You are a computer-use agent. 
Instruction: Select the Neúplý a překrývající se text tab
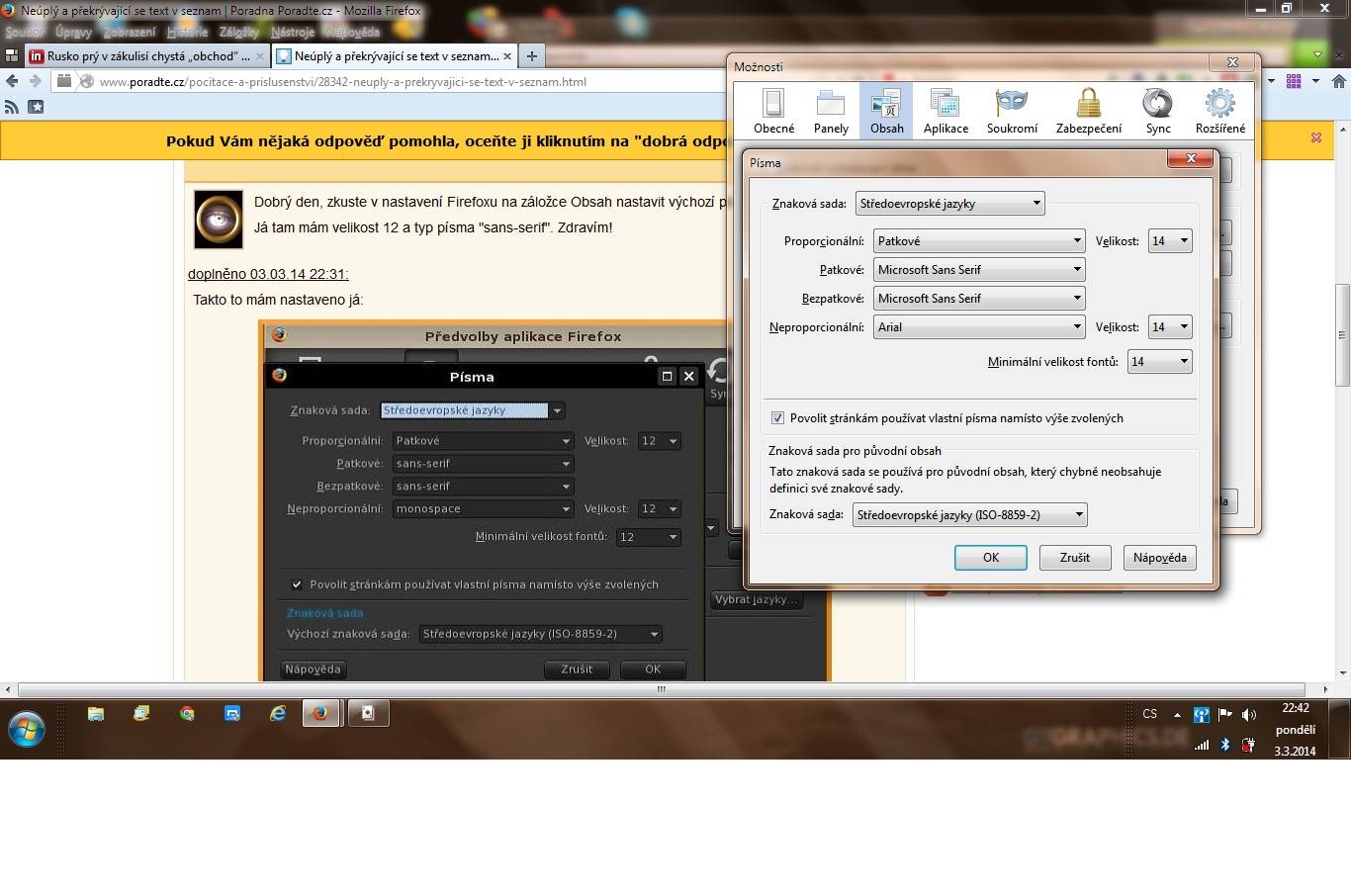point(394,56)
